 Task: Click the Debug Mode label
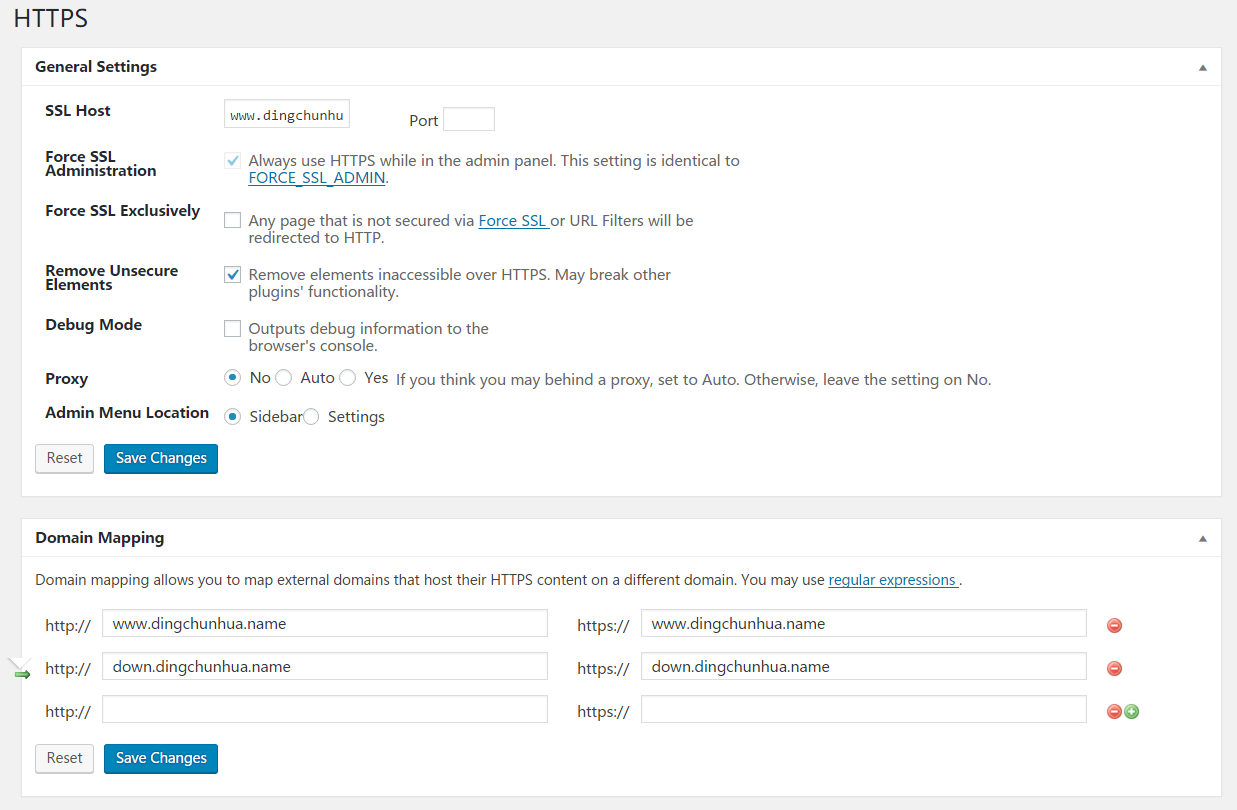click(x=94, y=325)
